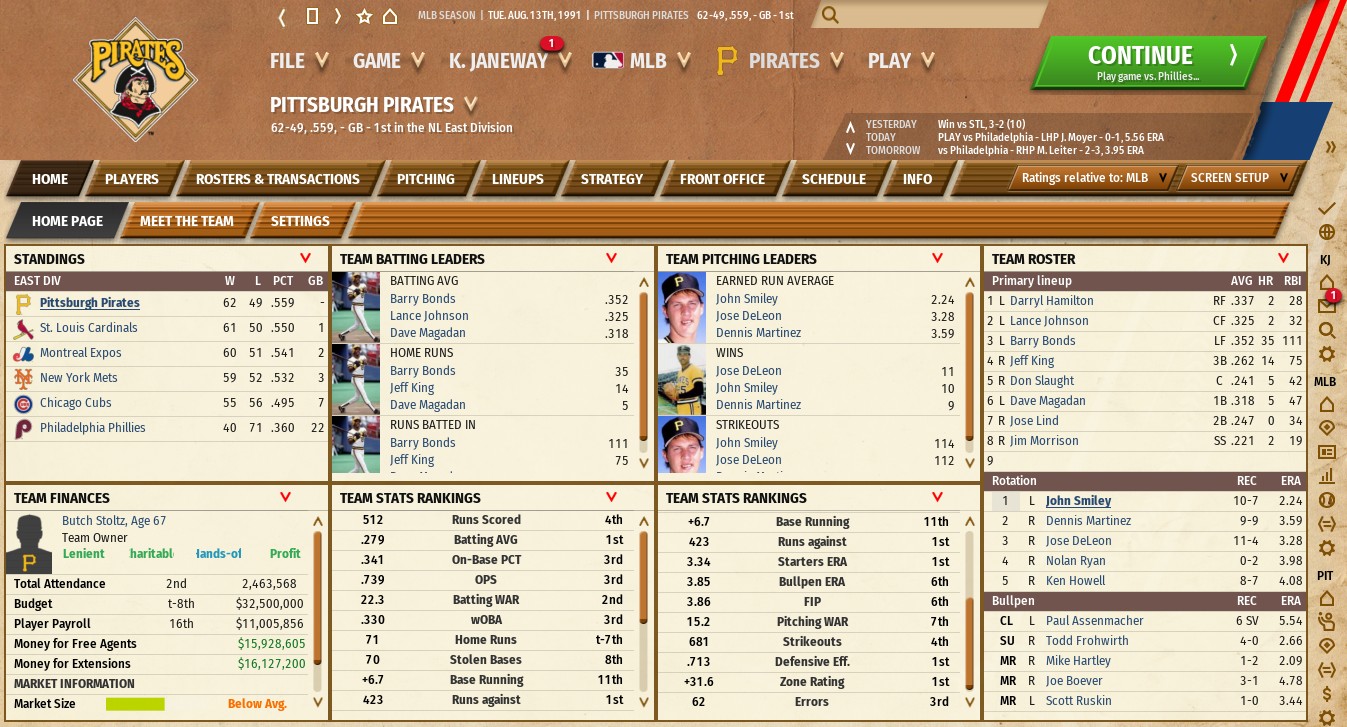Click the home icon beside the star

click(390, 16)
